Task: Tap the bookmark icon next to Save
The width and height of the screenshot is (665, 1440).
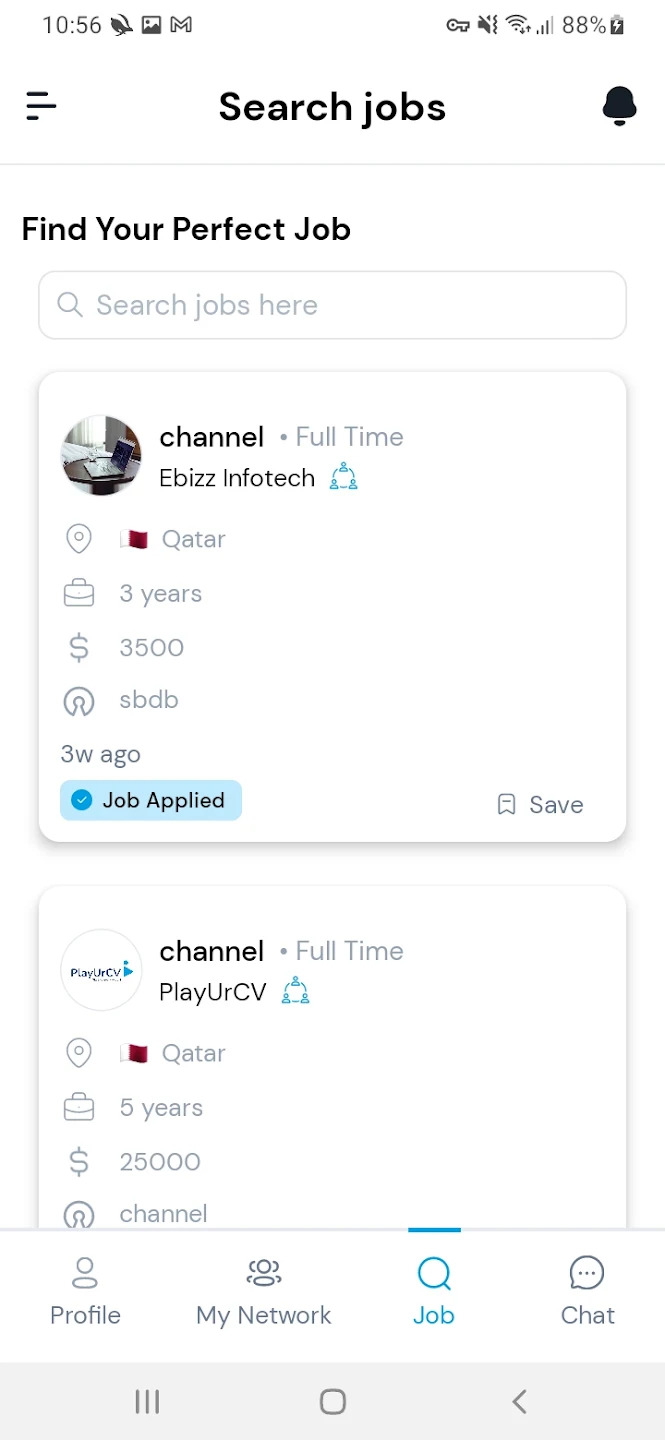Action: (507, 805)
